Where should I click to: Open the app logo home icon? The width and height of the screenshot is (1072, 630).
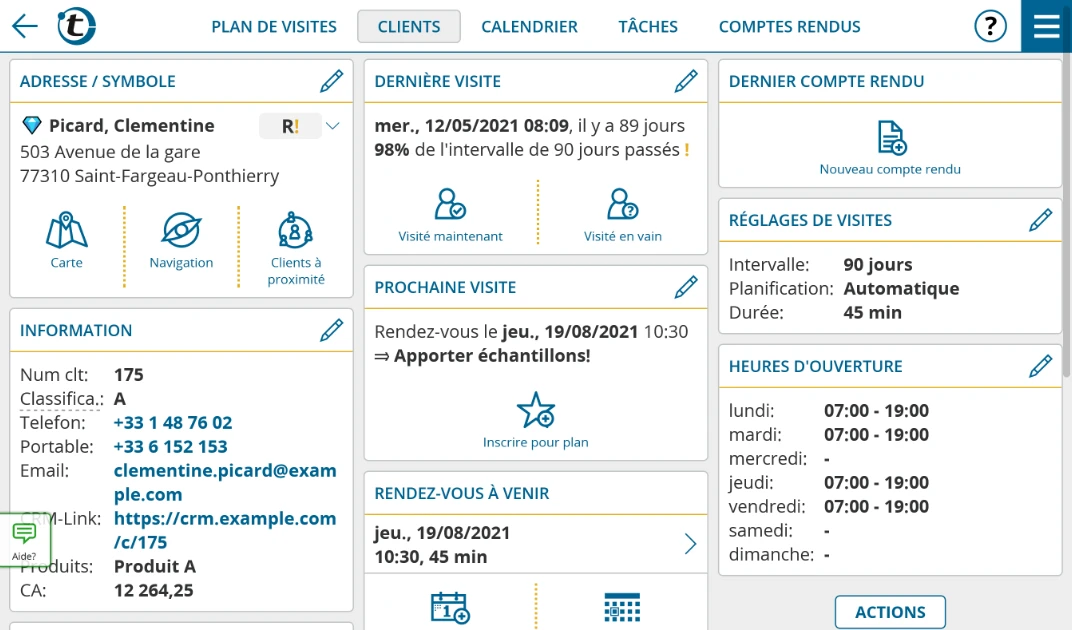click(76, 26)
